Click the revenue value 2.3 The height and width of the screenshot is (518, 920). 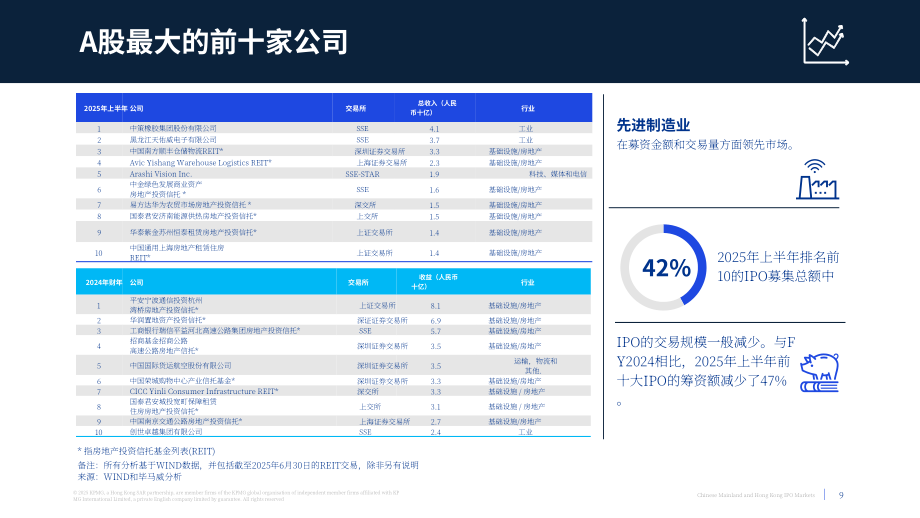point(434,163)
